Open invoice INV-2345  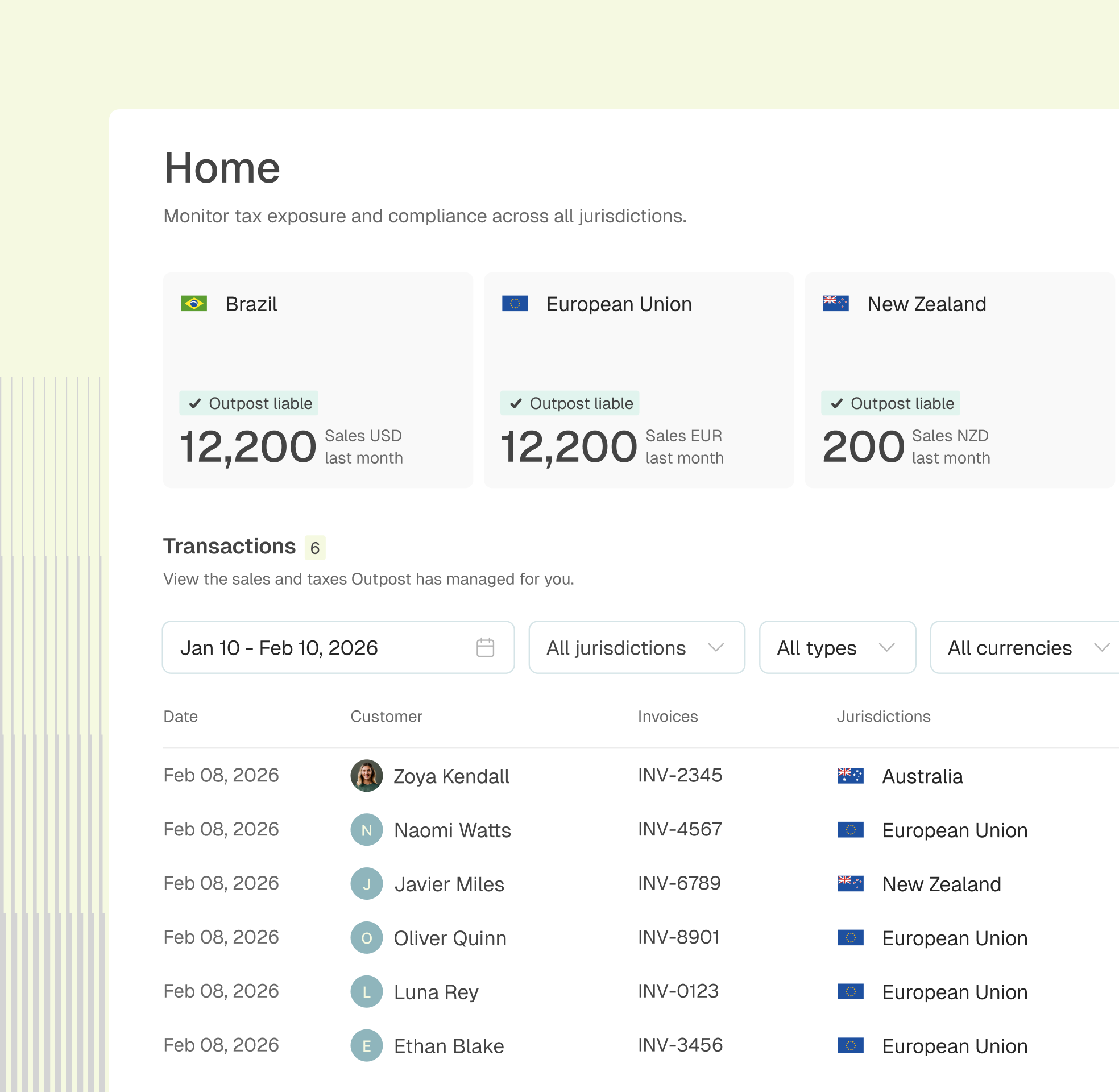click(x=680, y=775)
